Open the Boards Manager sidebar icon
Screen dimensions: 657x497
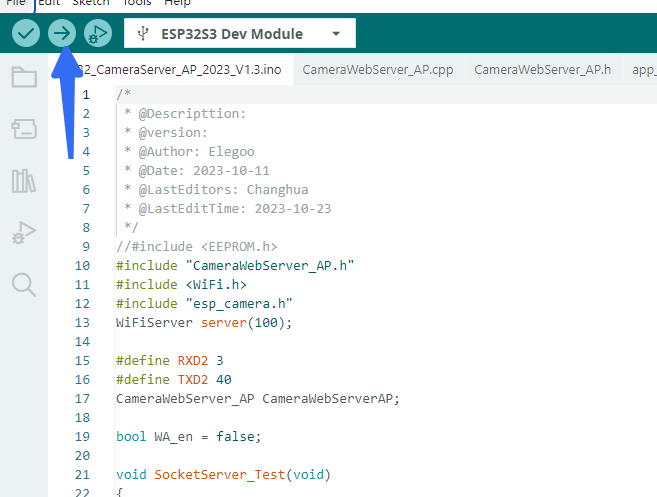[24, 129]
